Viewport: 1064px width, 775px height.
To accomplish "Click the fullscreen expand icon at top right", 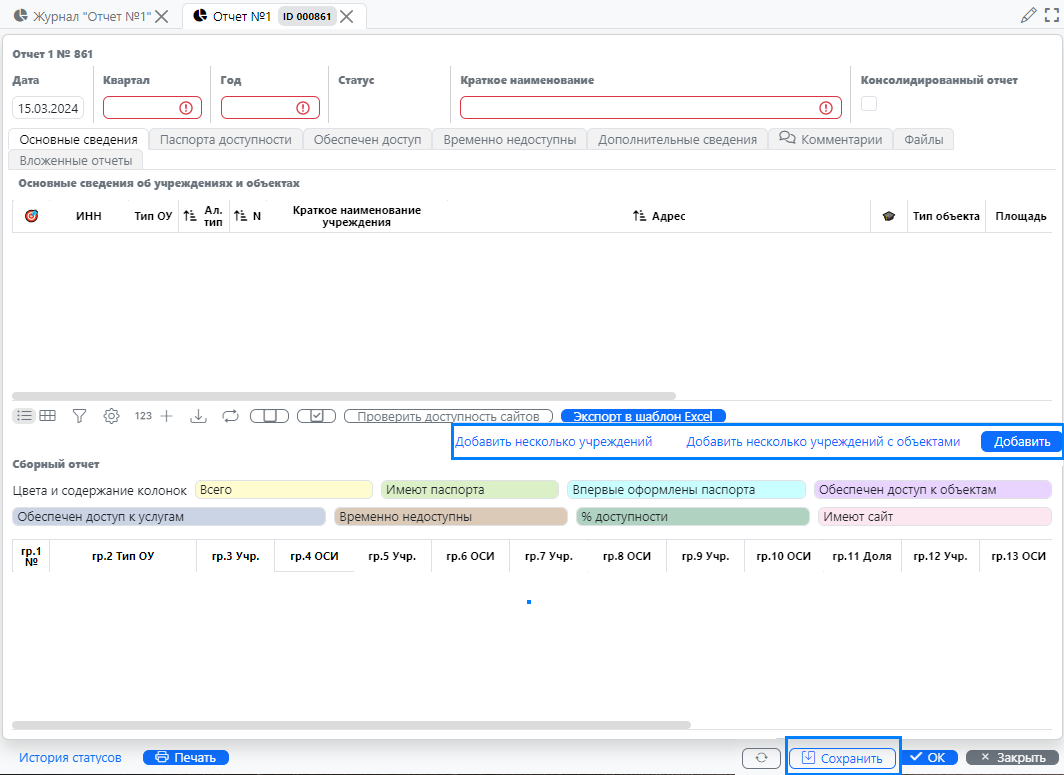I will pyautogui.click(x=1051, y=15).
